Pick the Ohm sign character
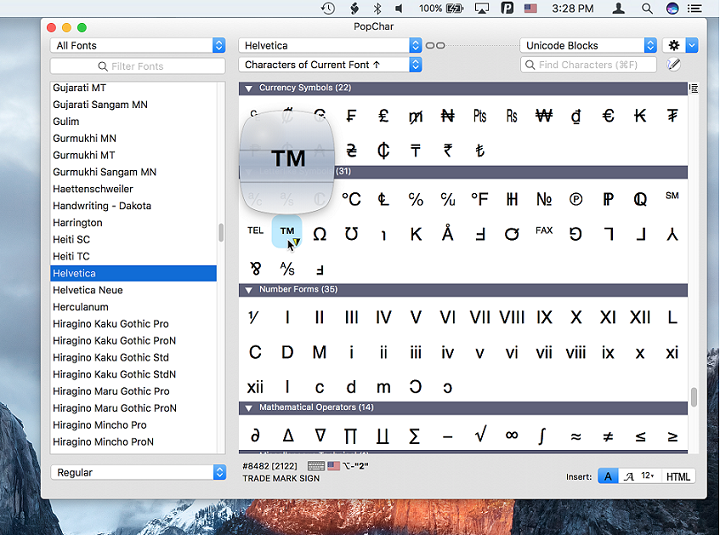Viewport: 720px width, 535px height. click(320, 234)
